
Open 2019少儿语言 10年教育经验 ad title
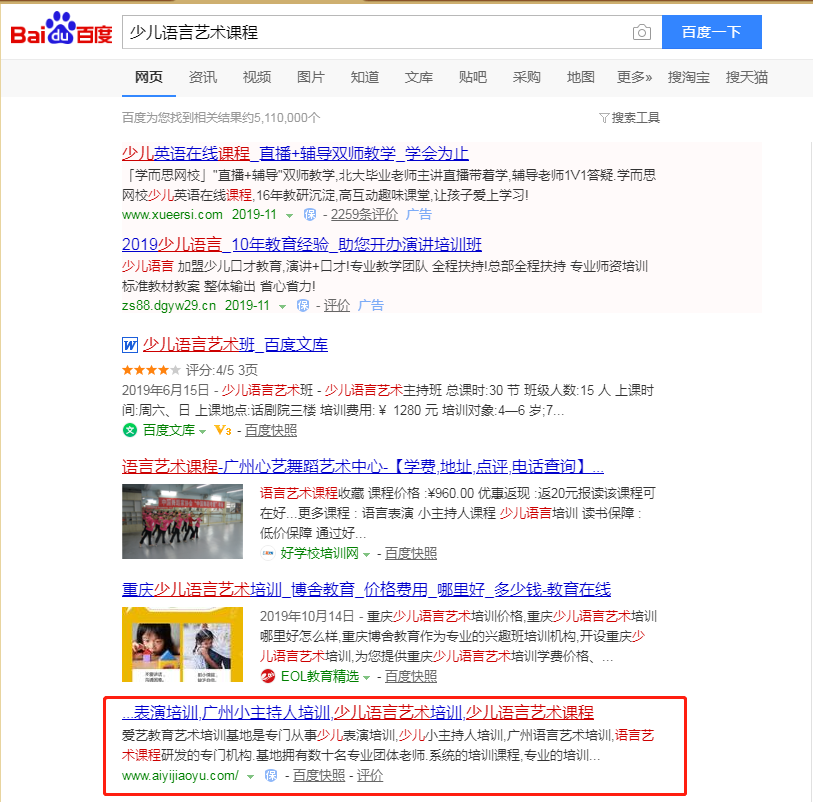302,244
